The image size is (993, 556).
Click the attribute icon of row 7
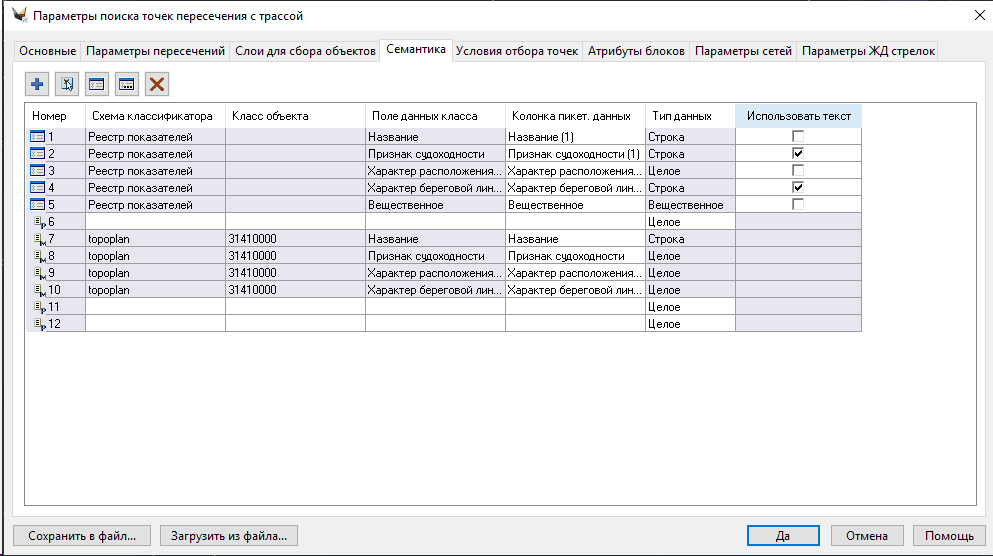tap(40, 239)
